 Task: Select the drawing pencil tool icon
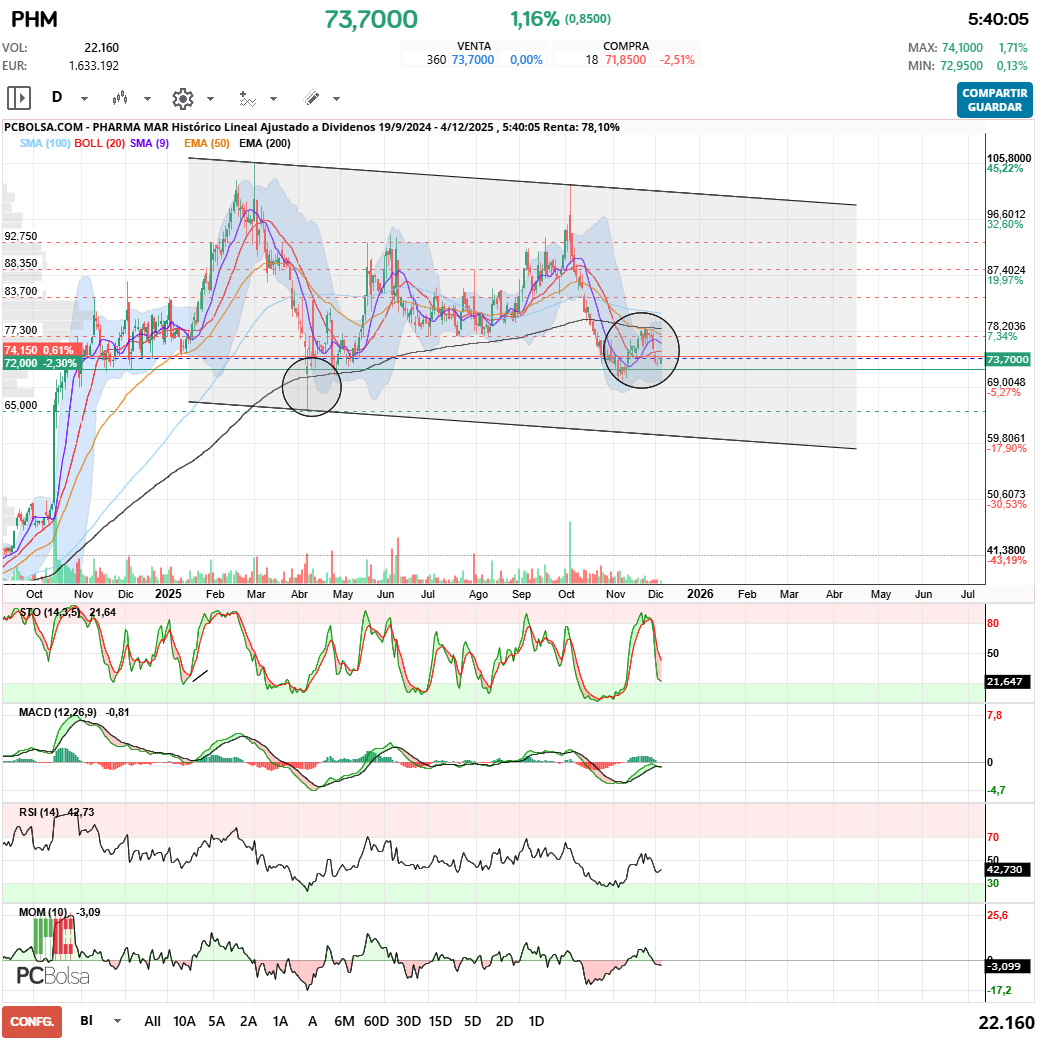coord(311,98)
